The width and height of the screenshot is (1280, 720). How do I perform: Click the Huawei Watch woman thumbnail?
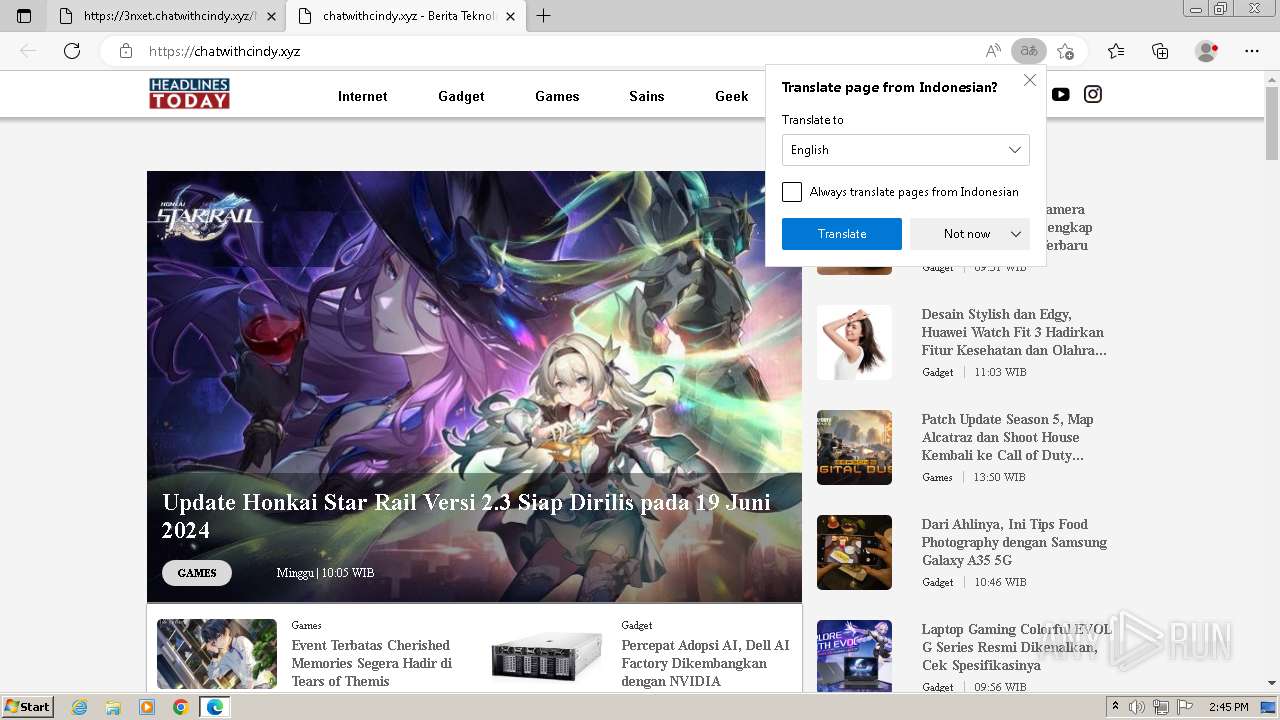tap(854, 342)
